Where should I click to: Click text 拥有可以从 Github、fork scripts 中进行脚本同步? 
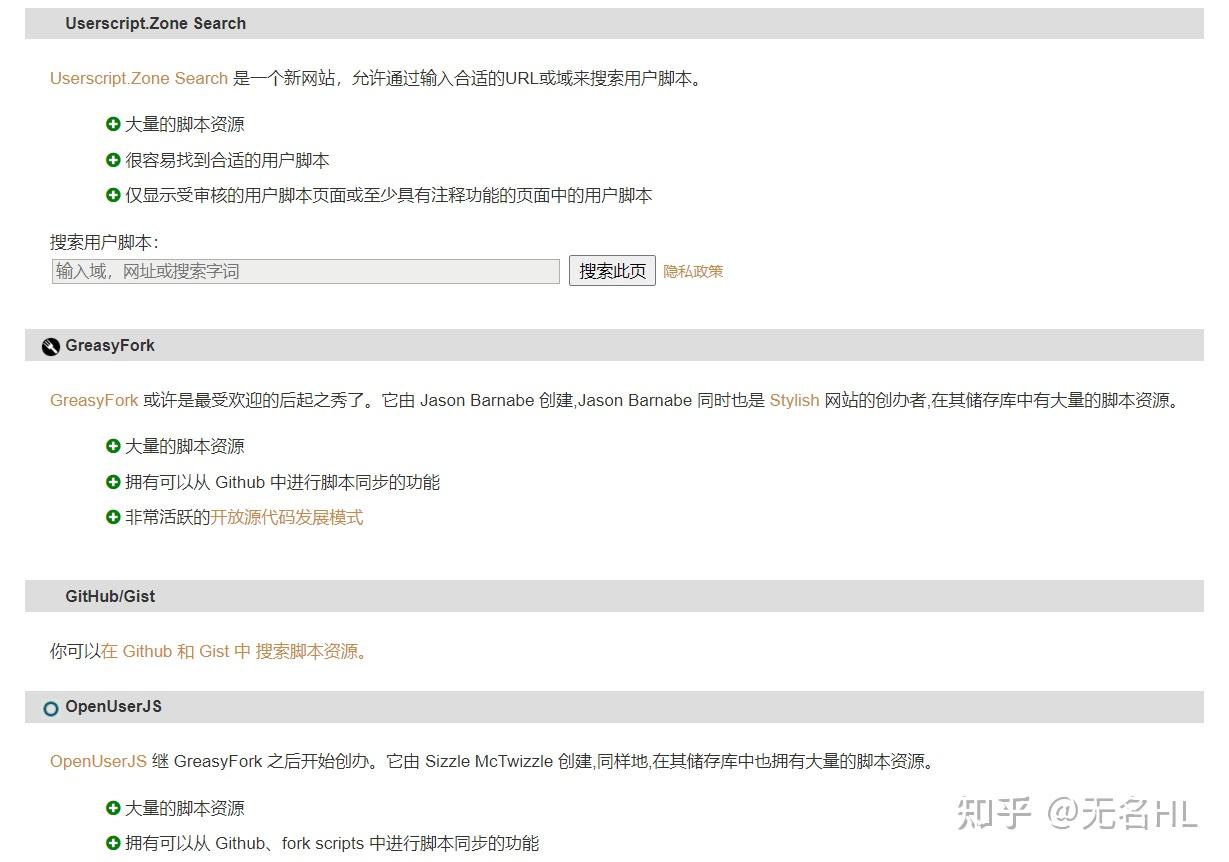coord(332,843)
